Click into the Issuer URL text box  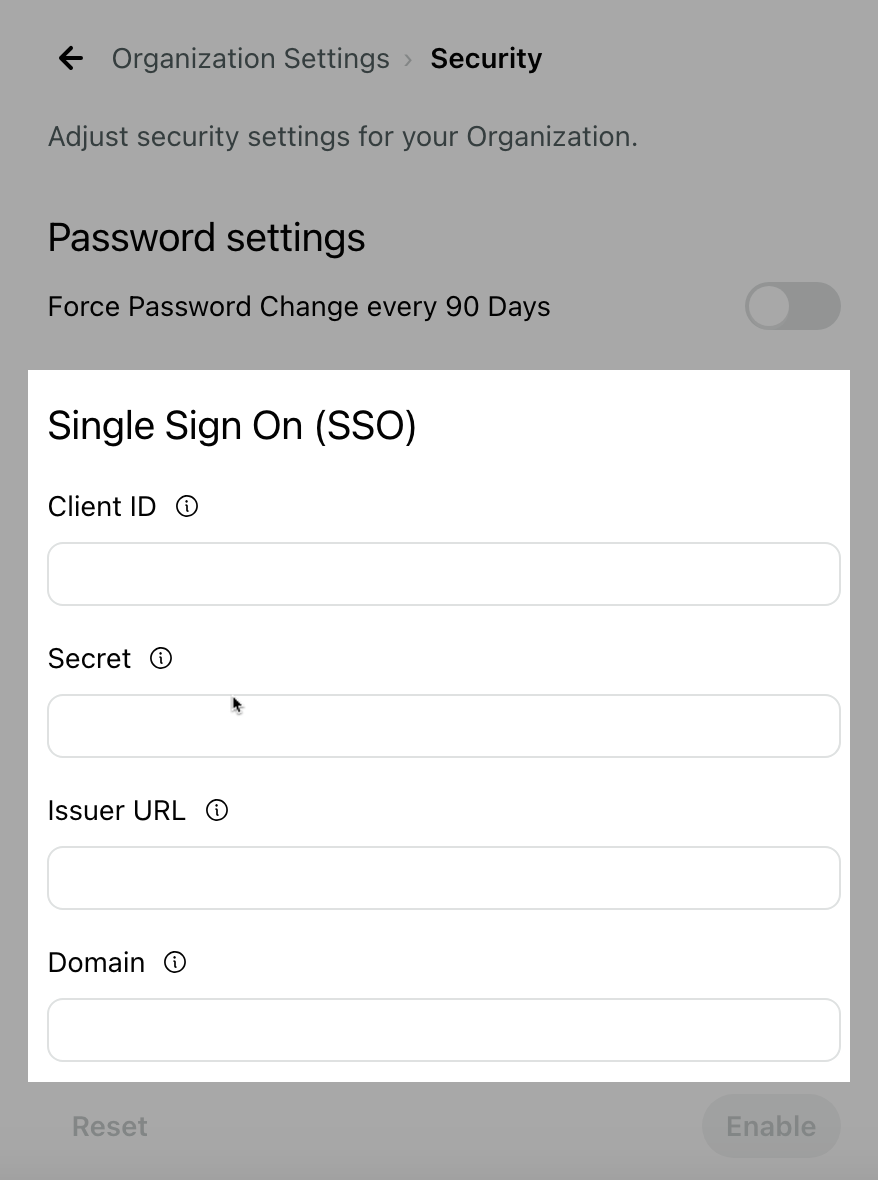click(444, 878)
